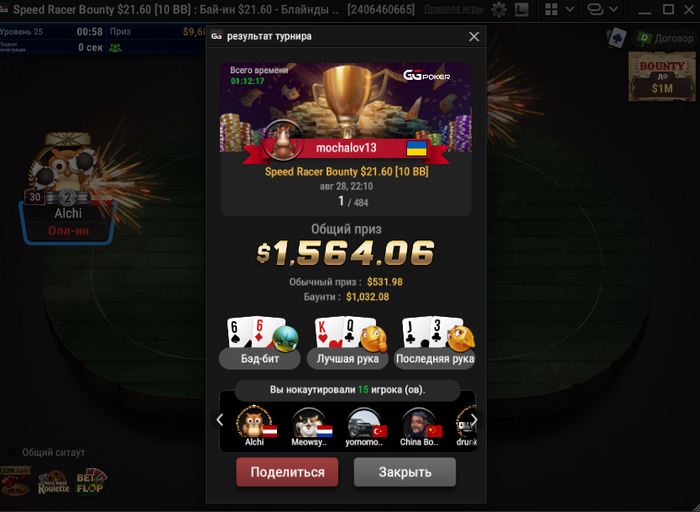Click the Поделиться button
This screenshot has height=512, width=700.
click(287, 472)
